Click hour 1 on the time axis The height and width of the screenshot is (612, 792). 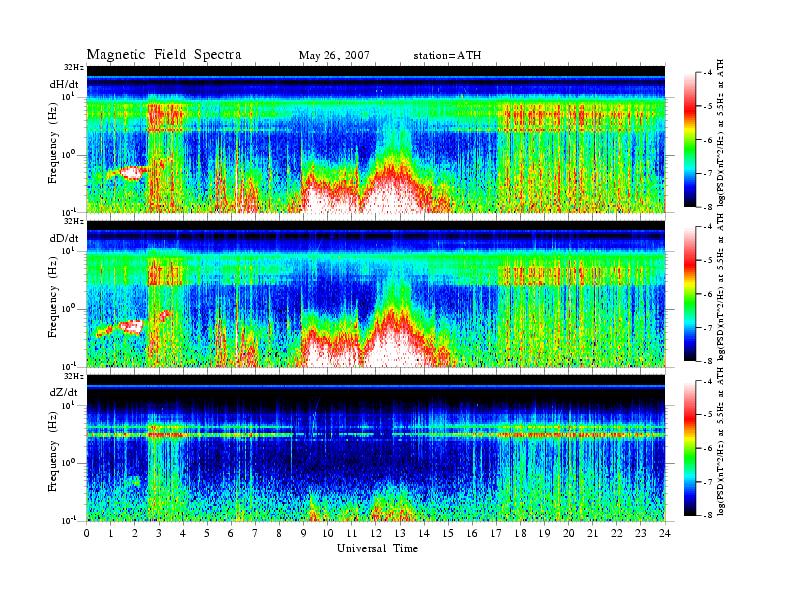coord(111,534)
